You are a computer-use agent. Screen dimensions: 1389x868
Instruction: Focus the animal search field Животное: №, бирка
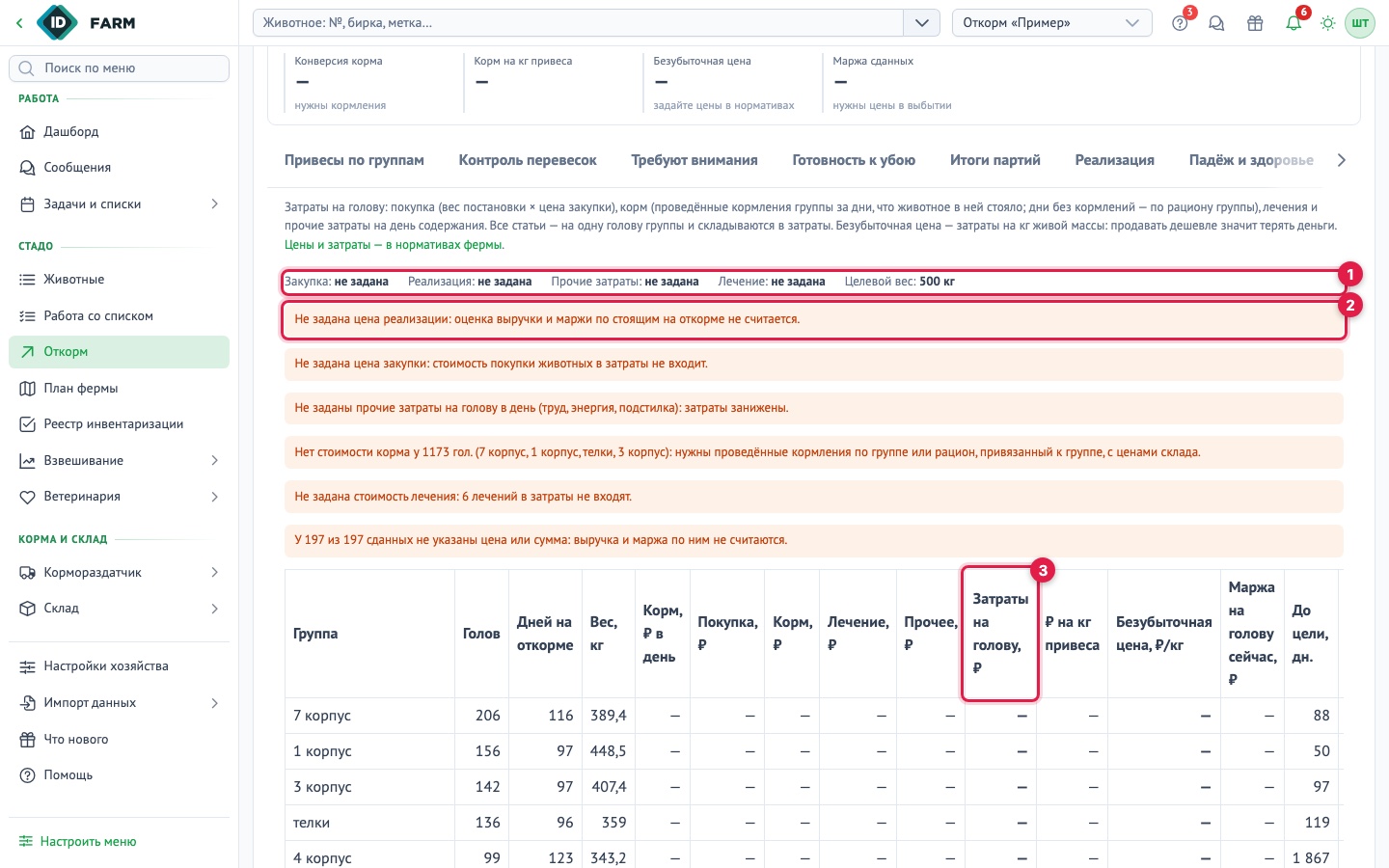click(x=578, y=23)
